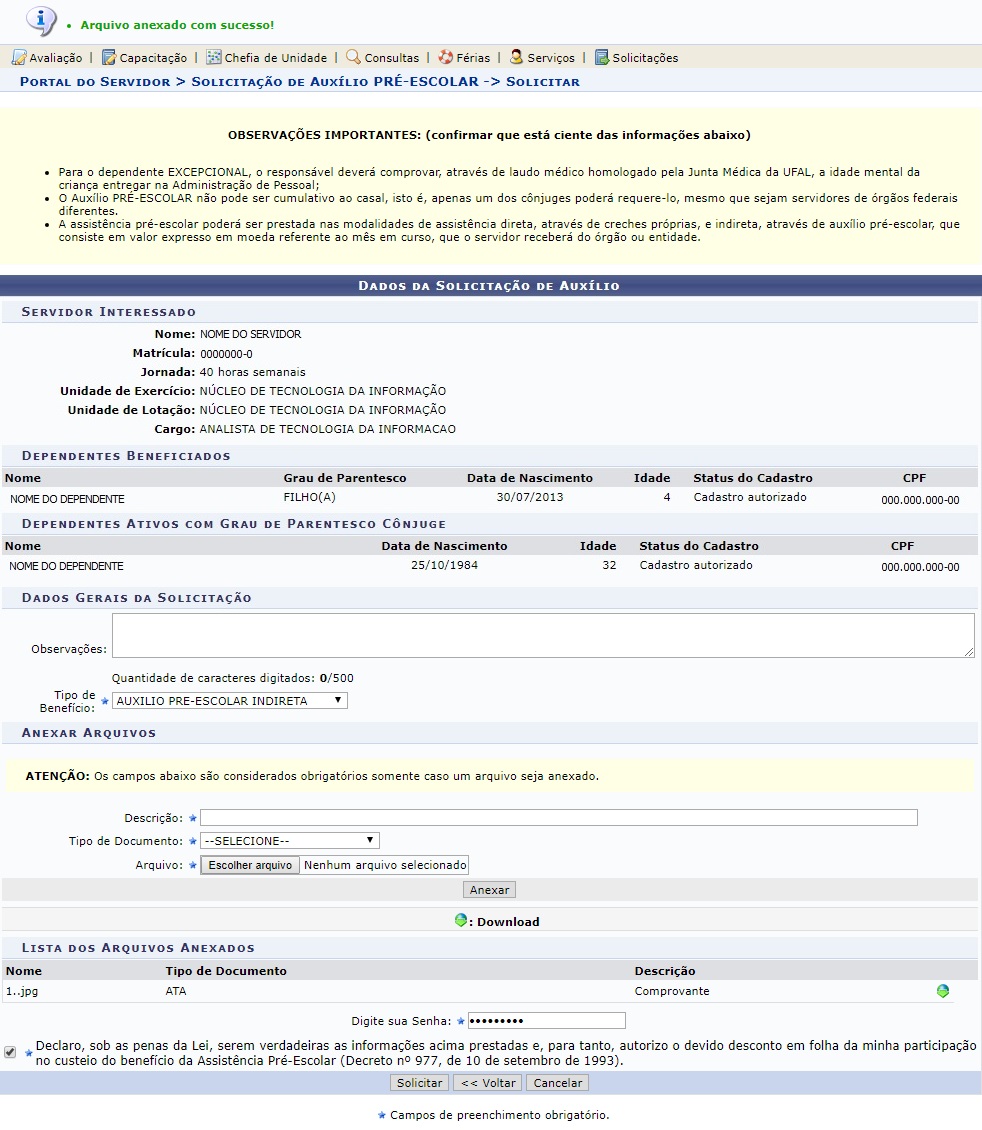Click the Cancelar button
Image resolution: width=982 pixels, height=1130 pixels.
(558, 1083)
